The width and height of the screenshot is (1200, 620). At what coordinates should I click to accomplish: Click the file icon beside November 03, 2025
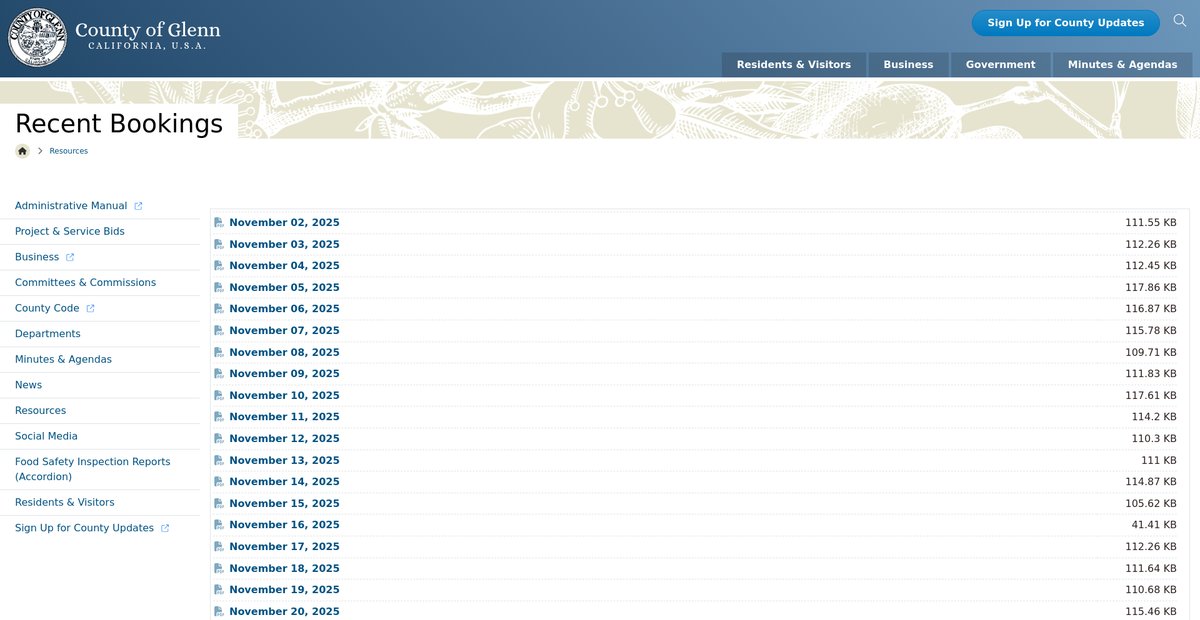(219, 244)
